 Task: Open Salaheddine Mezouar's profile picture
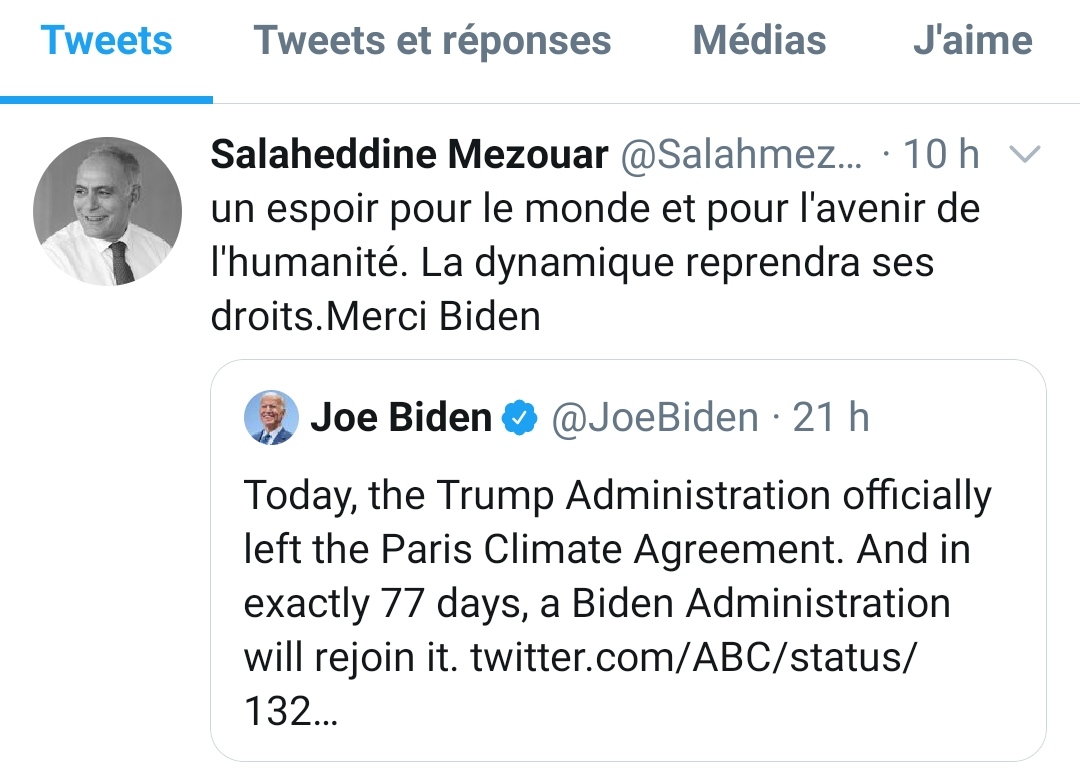tap(108, 211)
